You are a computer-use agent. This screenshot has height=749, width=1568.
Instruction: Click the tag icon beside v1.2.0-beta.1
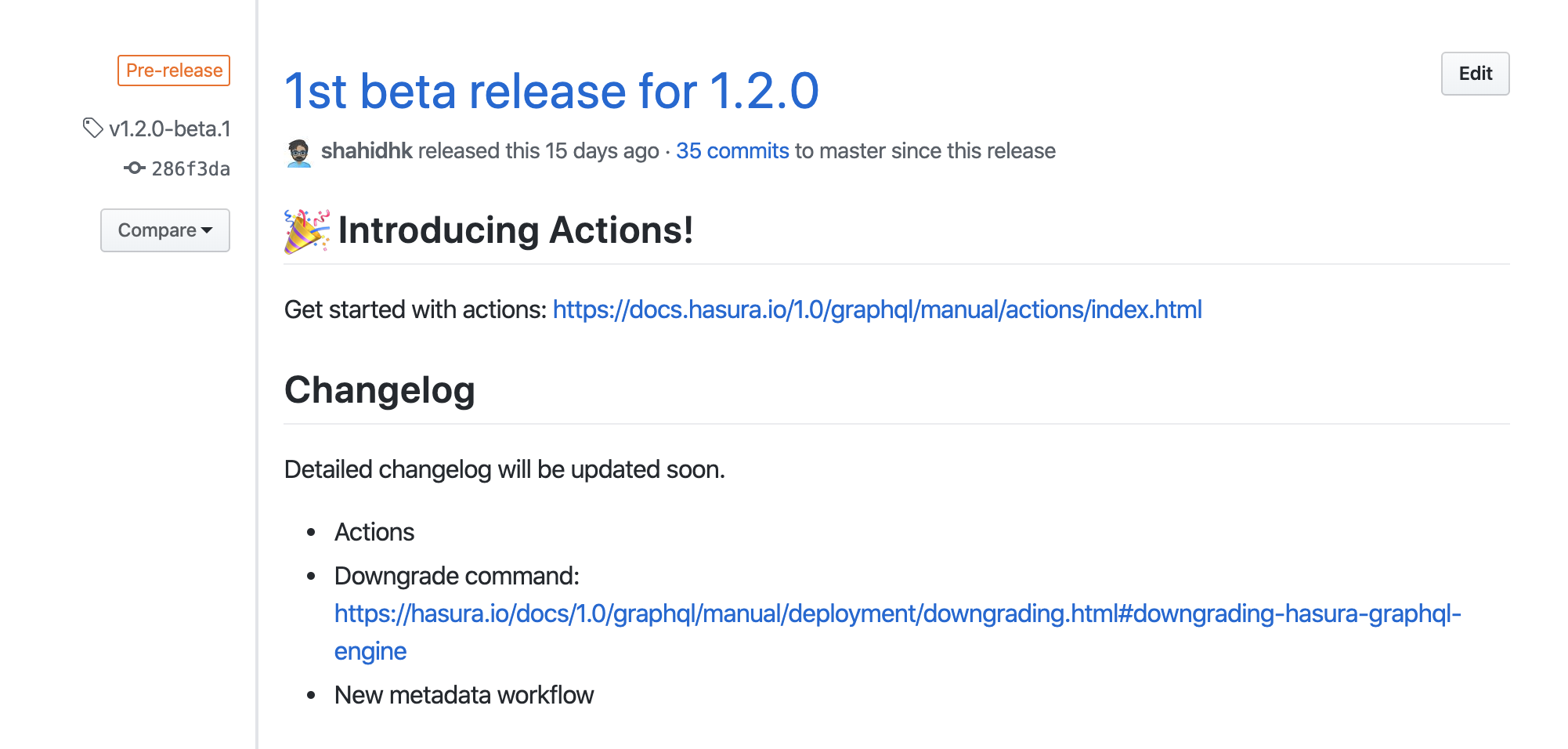pos(92,128)
